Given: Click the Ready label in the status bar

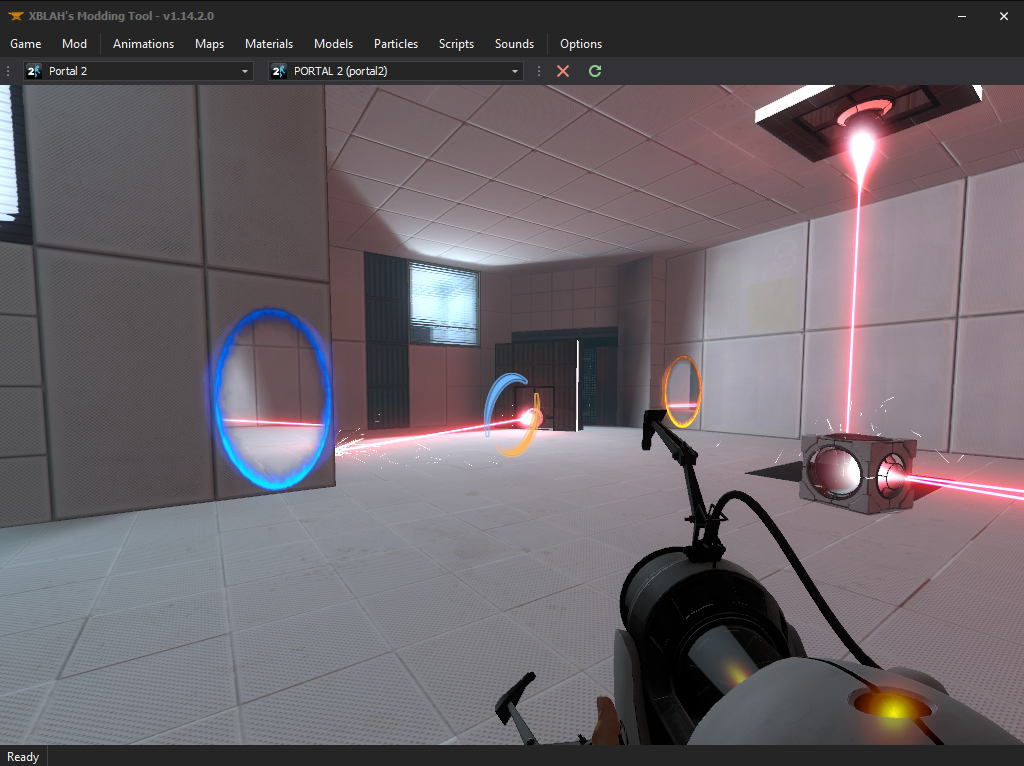Looking at the screenshot, I should point(23,756).
